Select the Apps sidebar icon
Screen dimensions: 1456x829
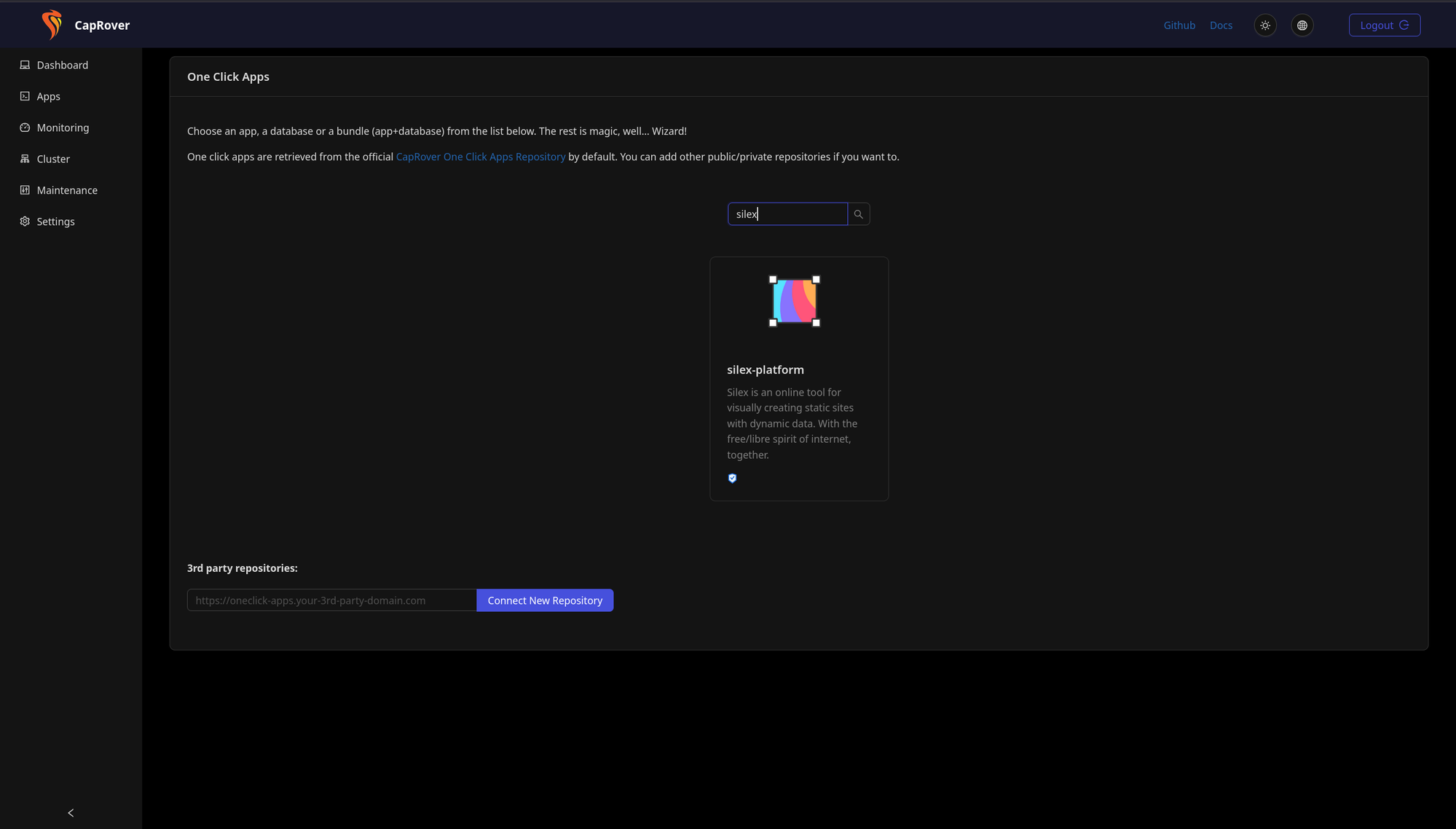(25, 95)
